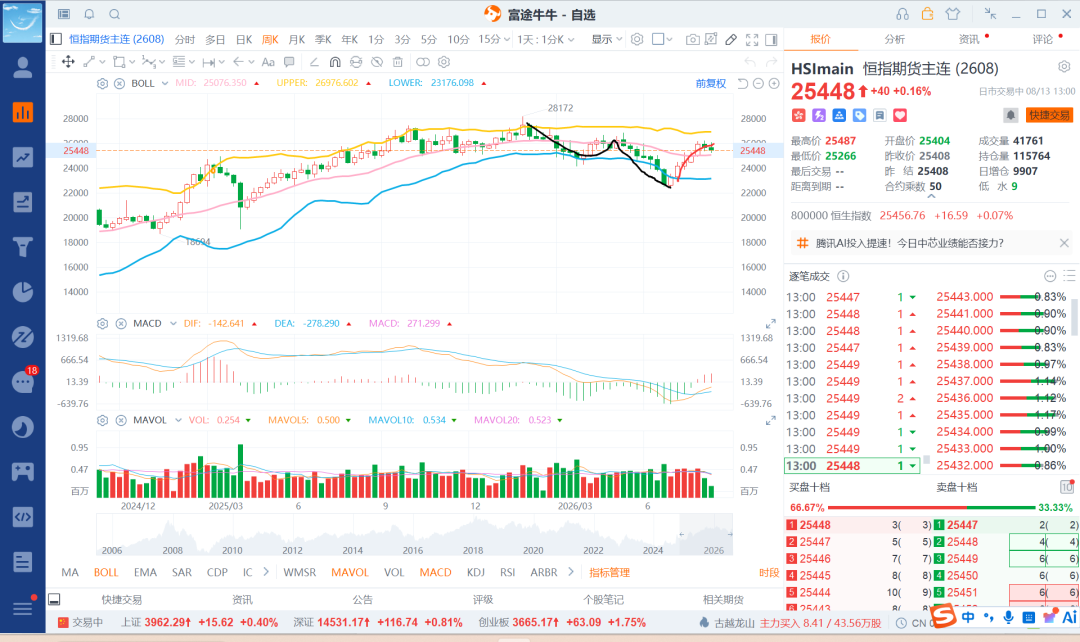Open the 15分 interval dropdown
Image resolution: width=1080 pixels, height=642 pixels.
click(494, 40)
